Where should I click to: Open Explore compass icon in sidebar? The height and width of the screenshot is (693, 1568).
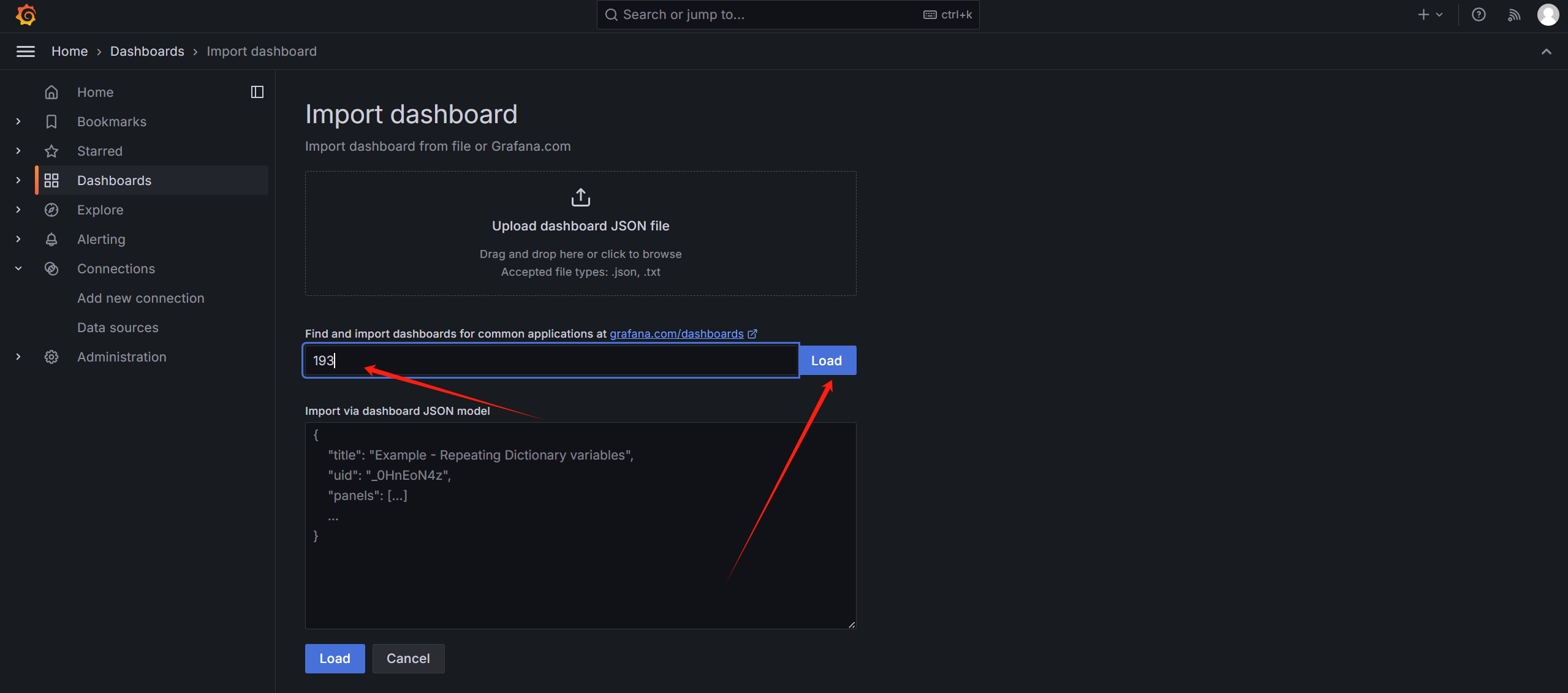(51, 210)
